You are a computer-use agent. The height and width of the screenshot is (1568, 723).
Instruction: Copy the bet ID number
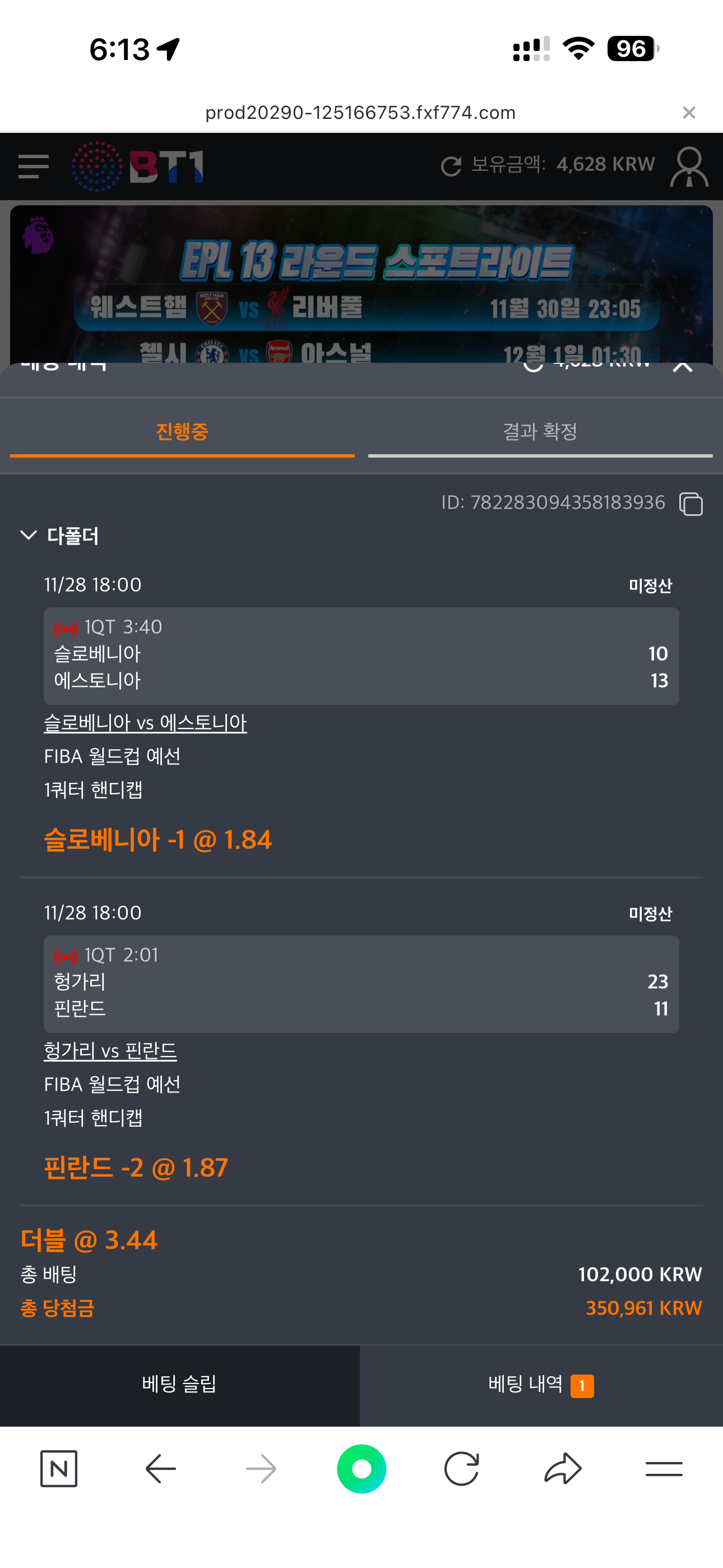point(690,504)
